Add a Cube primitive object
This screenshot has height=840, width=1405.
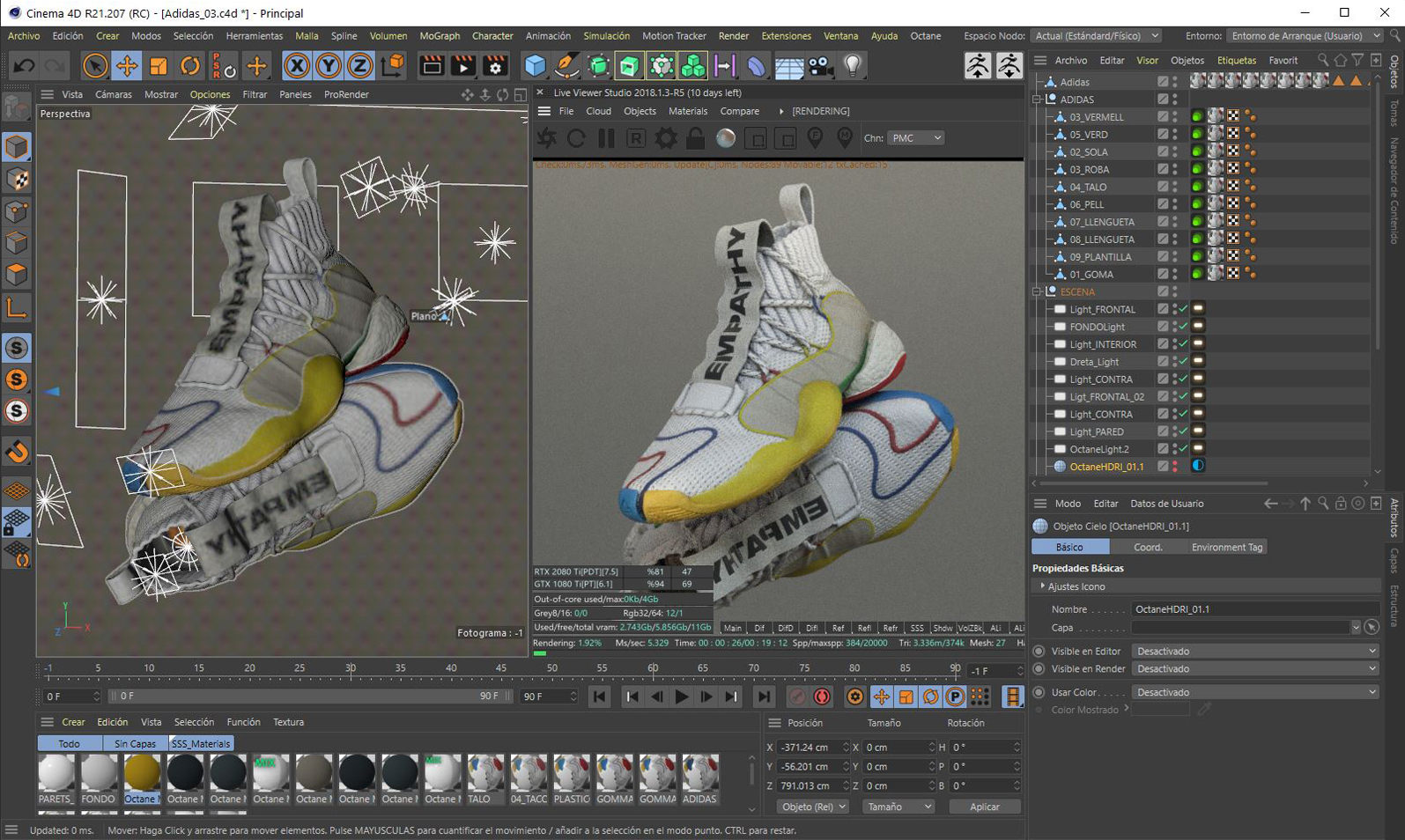(x=535, y=65)
